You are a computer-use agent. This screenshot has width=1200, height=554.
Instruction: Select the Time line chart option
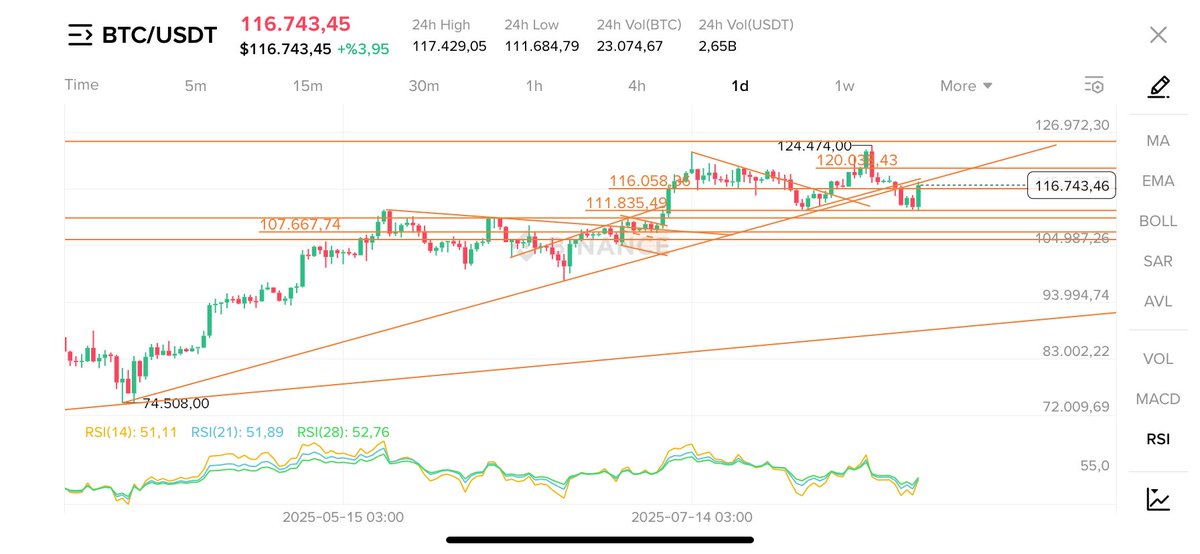pyautogui.click(x=82, y=85)
